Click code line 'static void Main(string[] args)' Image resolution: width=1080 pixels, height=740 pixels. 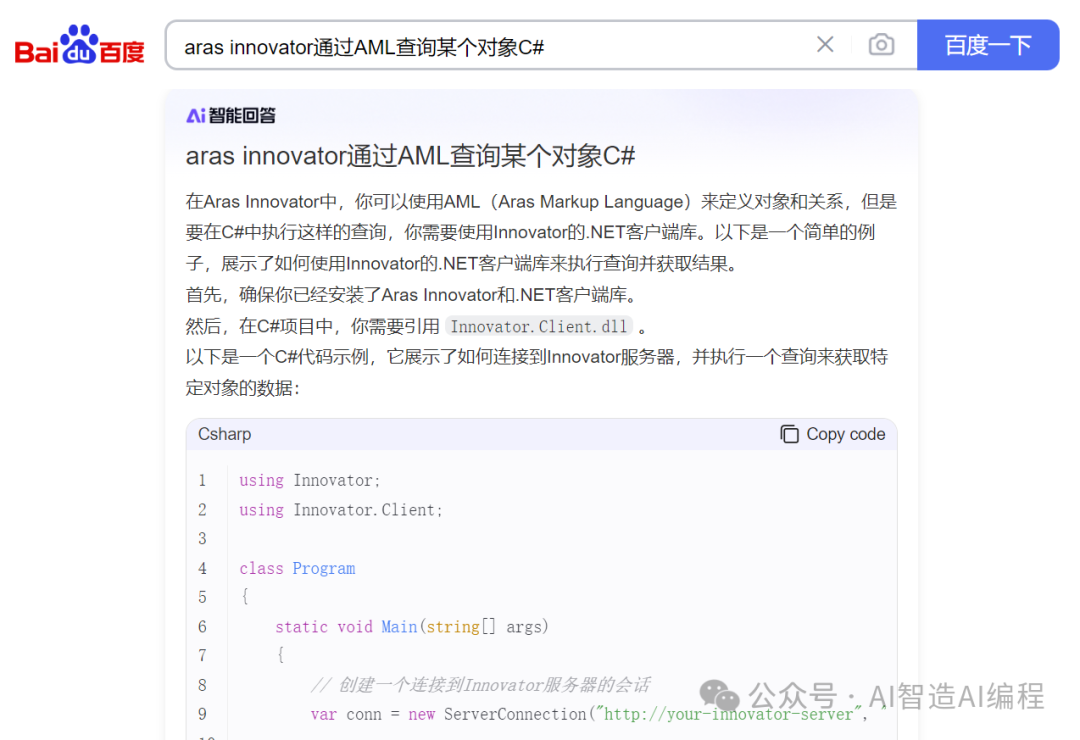coord(411,627)
